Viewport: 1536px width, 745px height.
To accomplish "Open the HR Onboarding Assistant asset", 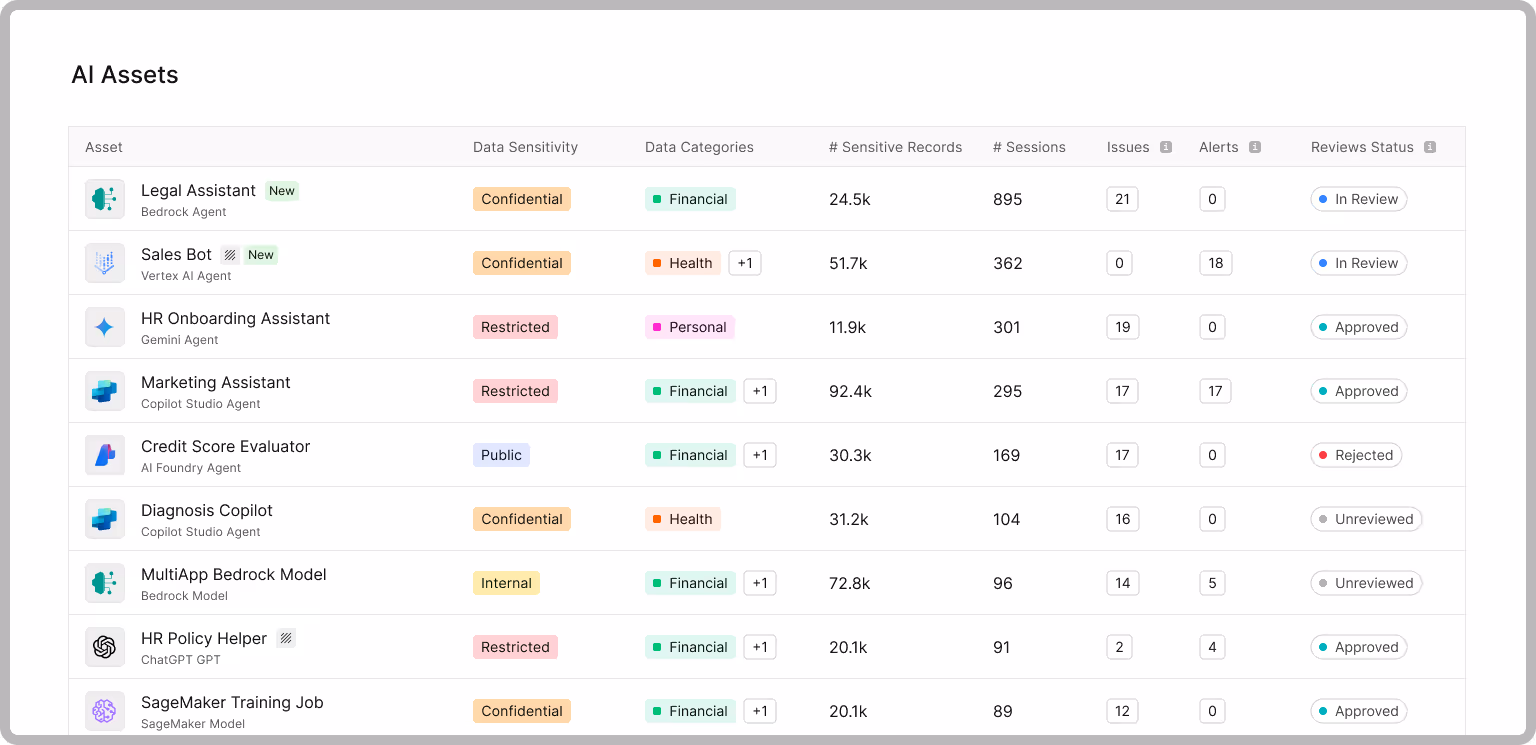I will (x=235, y=319).
